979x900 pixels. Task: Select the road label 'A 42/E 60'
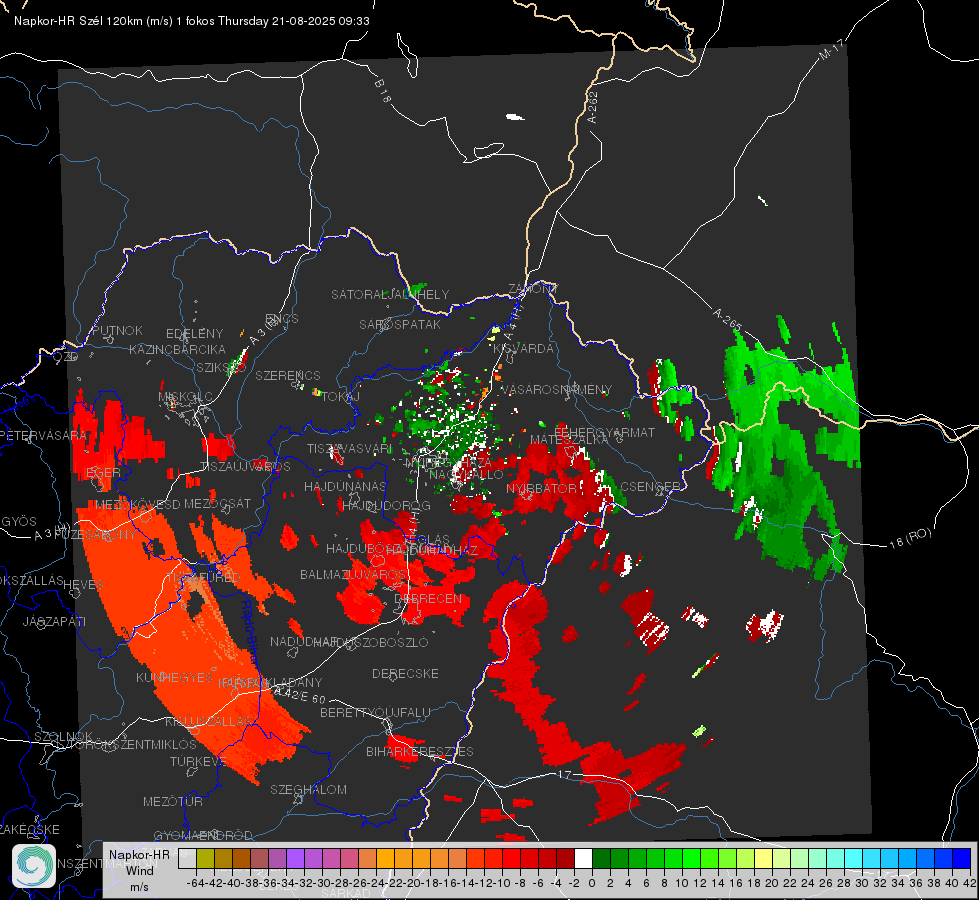pos(300,695)
